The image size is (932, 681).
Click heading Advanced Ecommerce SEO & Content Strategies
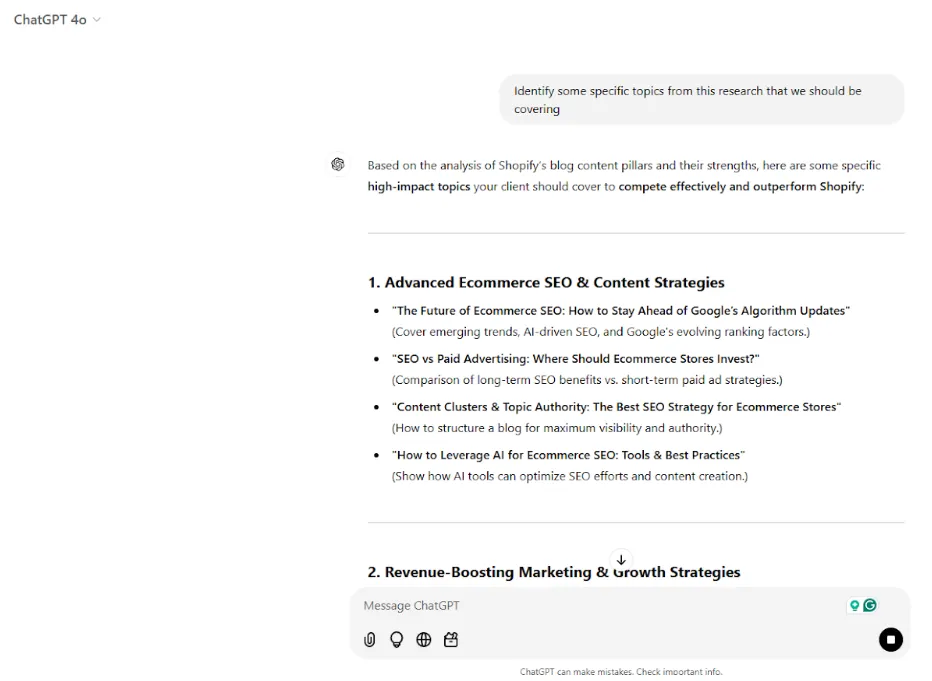click(546, 282)
